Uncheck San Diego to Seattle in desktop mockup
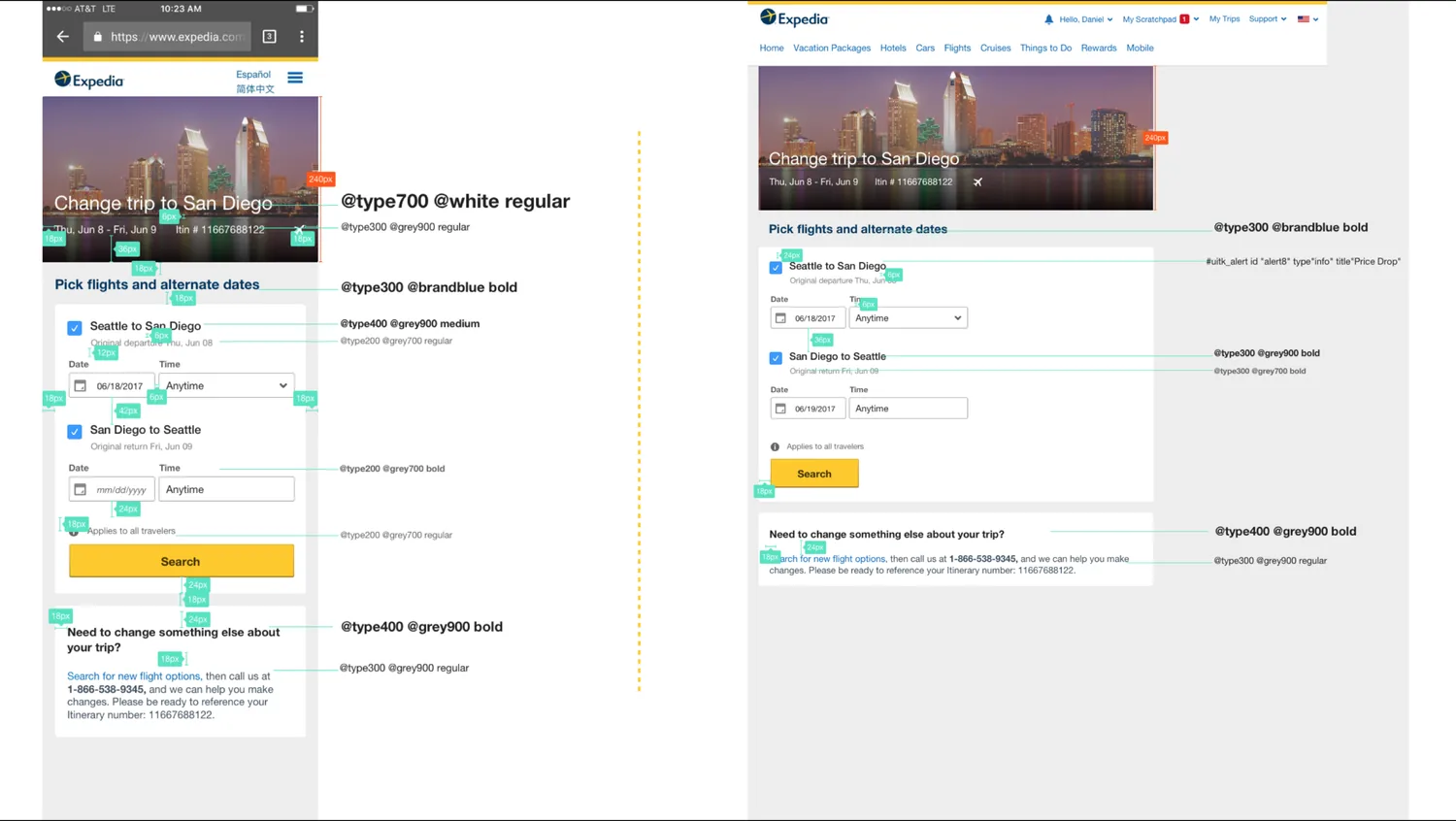The height and width of the screenshot is (821, 1456). pos(776,357)
